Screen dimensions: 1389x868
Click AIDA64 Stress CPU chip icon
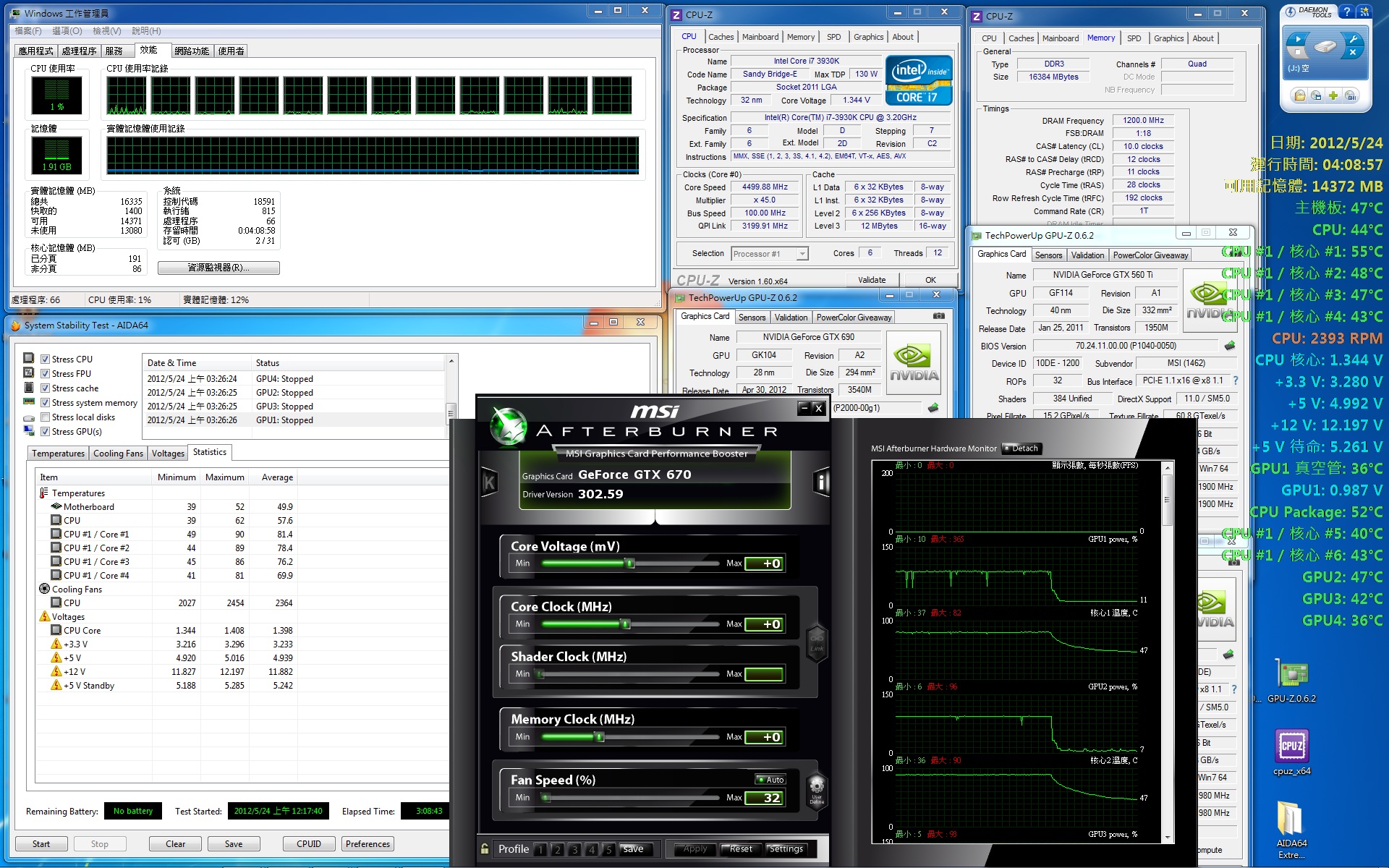pyautogui.click(x=29, y=358)
